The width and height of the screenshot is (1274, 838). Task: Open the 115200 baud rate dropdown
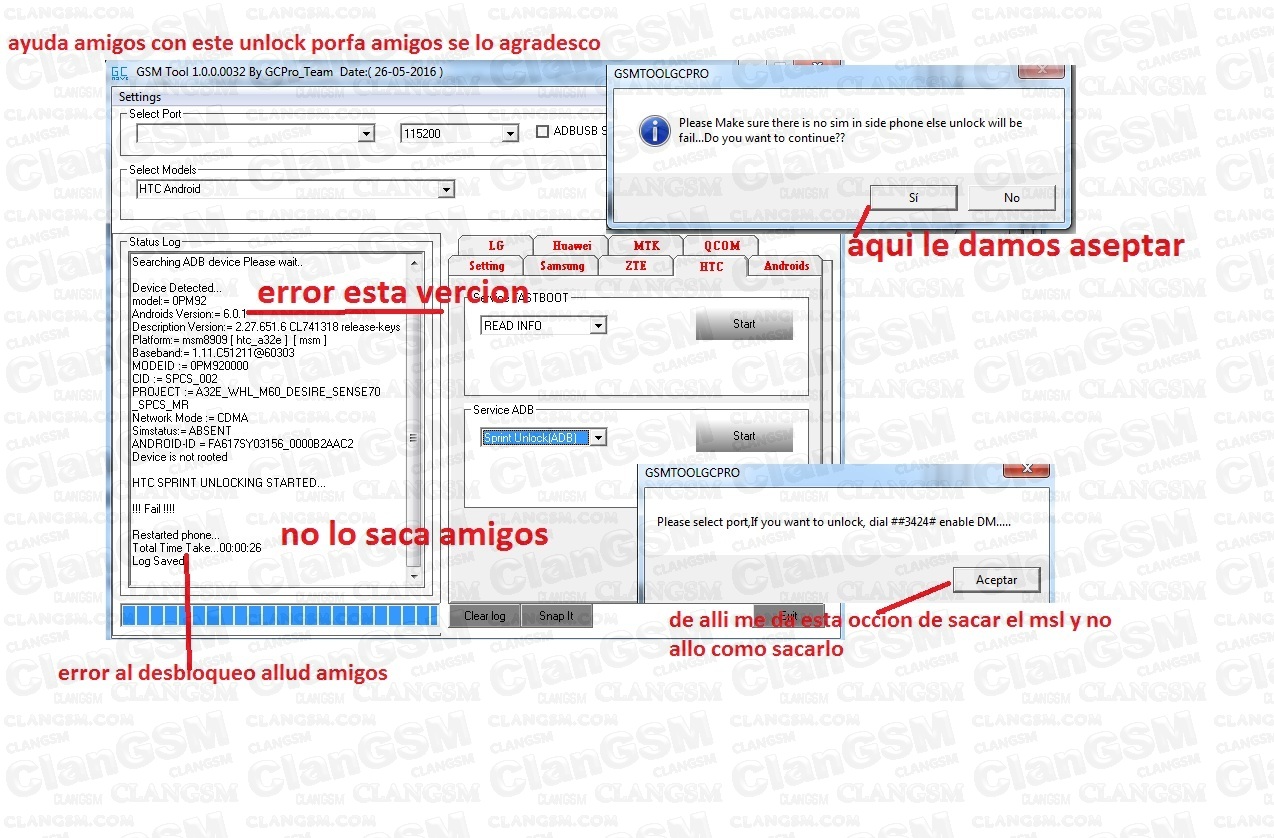click(x=510, y=133)
